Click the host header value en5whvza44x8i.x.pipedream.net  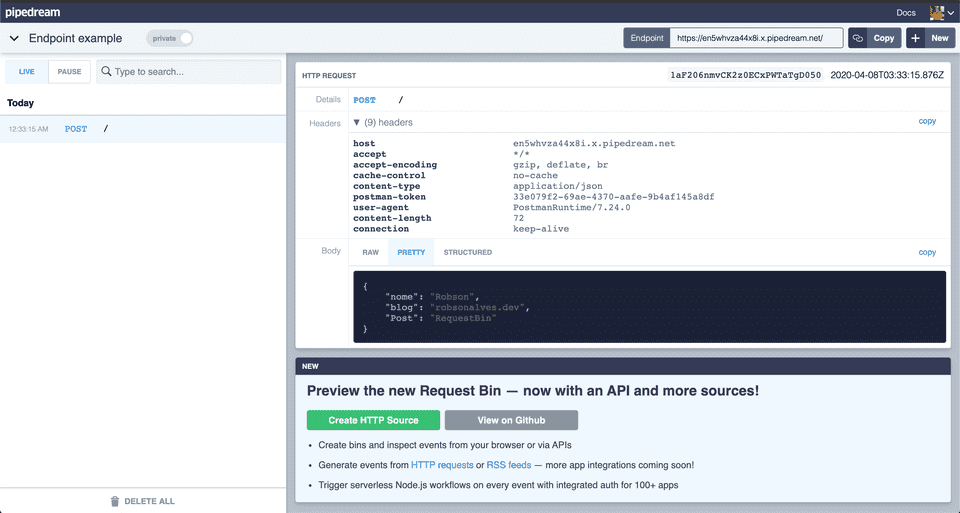click(594, 143)
